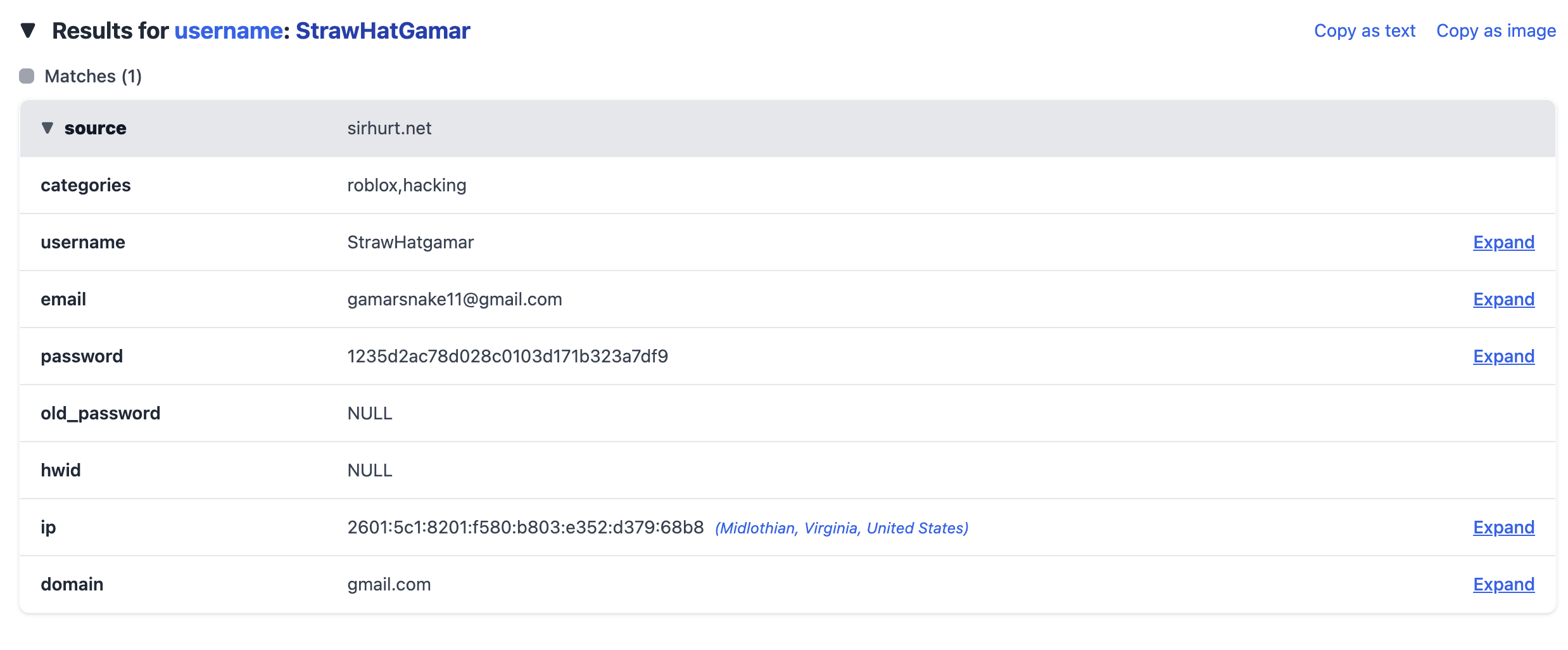Expand the ip address row

coord(1503,527)
